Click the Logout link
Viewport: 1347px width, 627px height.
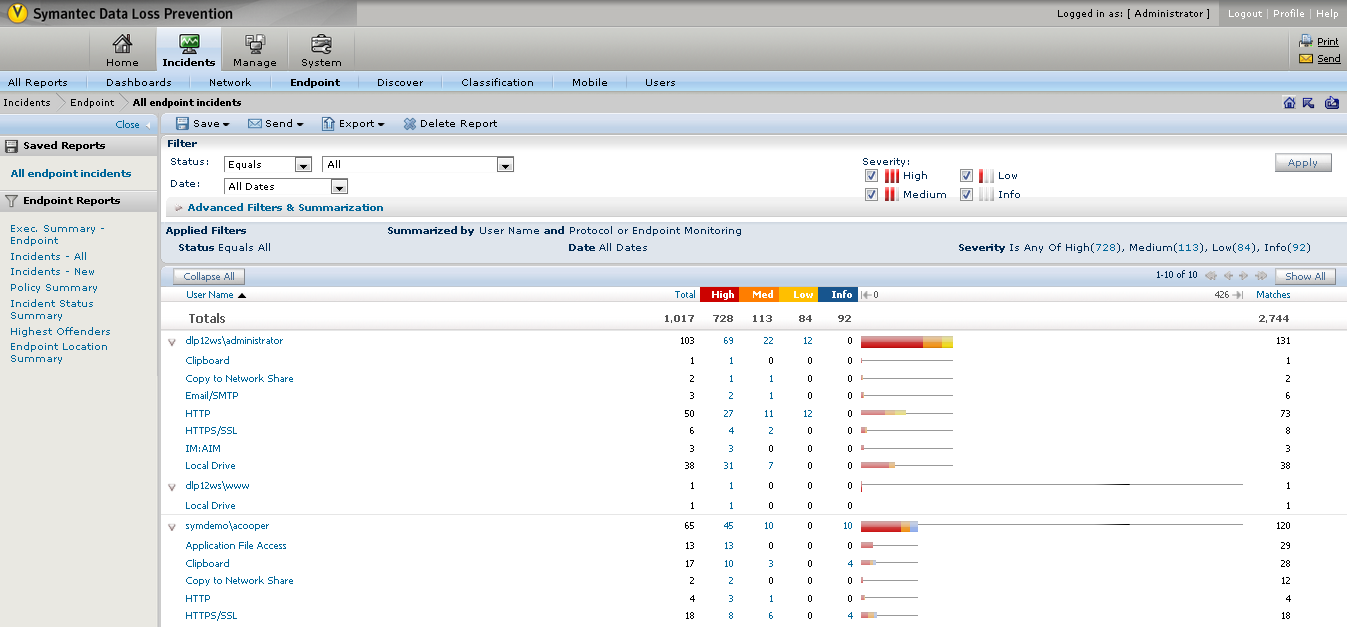pyautogui.click(x=1245, y=14)
